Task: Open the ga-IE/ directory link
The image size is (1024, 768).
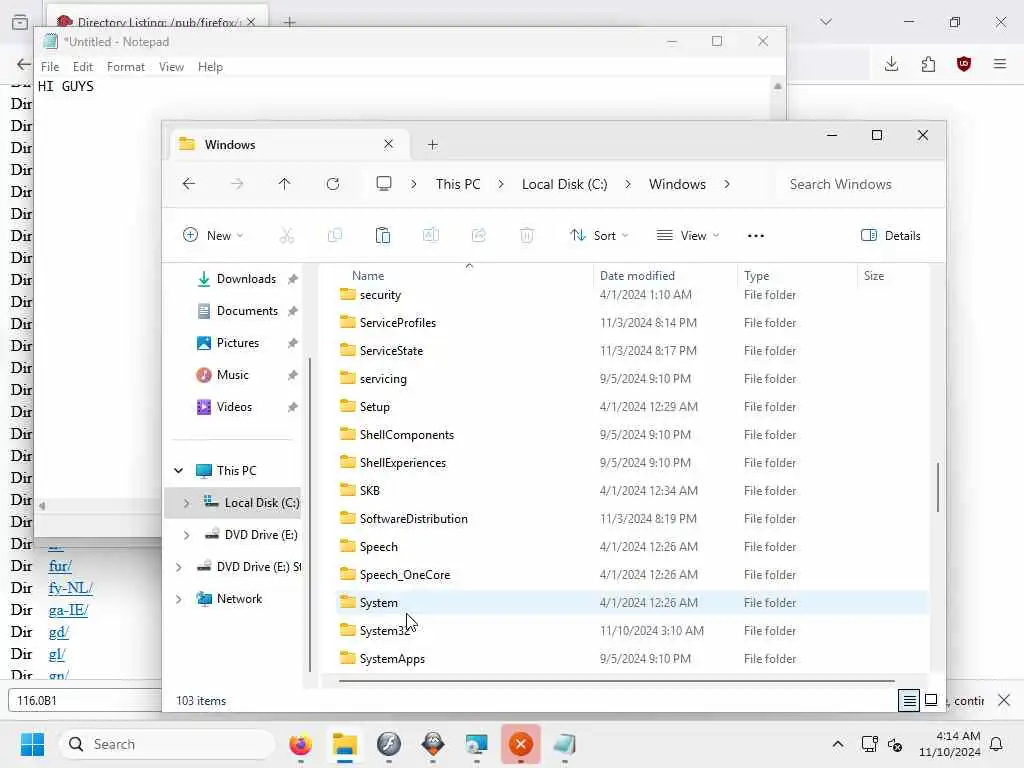Action: [68, 610]
